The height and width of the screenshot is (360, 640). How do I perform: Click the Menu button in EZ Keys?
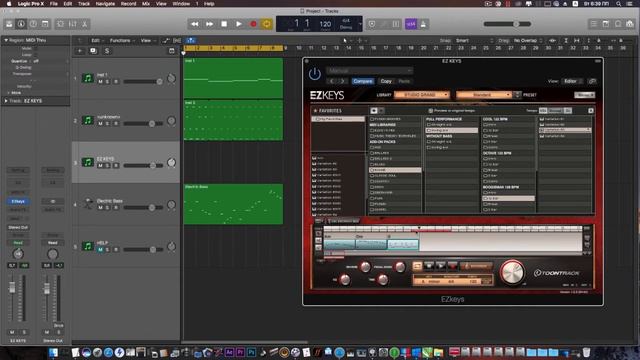584,95
